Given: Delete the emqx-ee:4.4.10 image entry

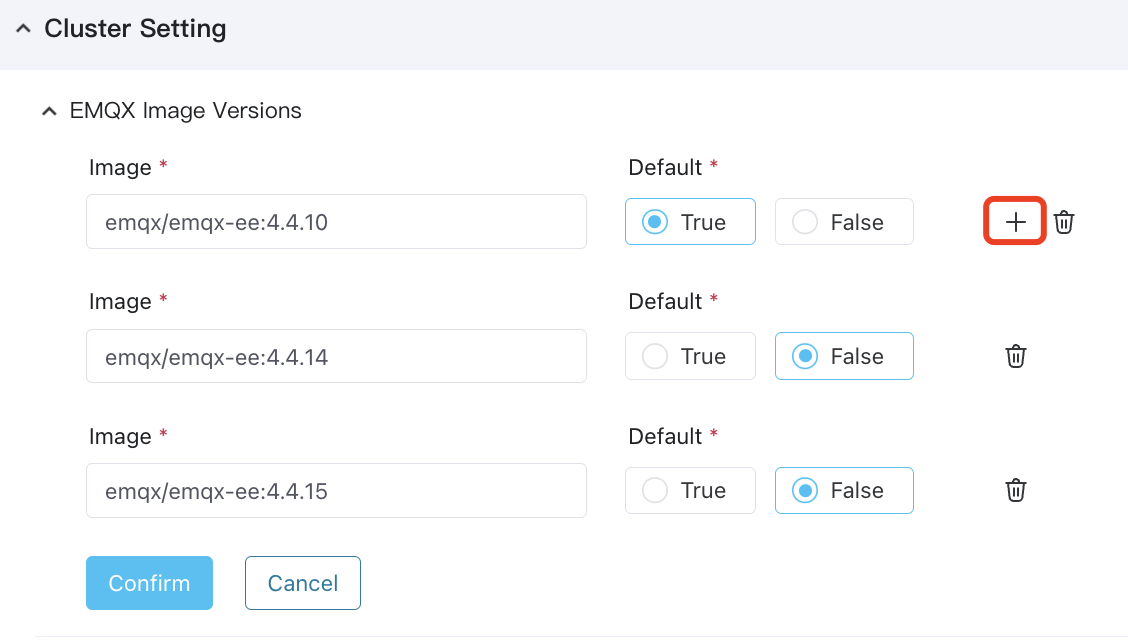Looking at the screenshot, I should (x=1064, y=222).
